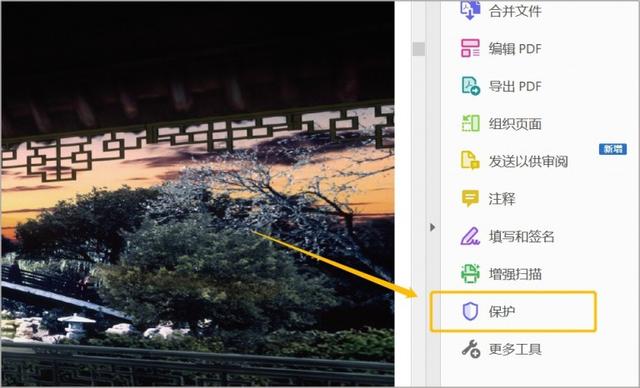This screenshot has height=388, width=640.
Task: Collapse the tools pane with the arrow
Action: coord(433,227)
